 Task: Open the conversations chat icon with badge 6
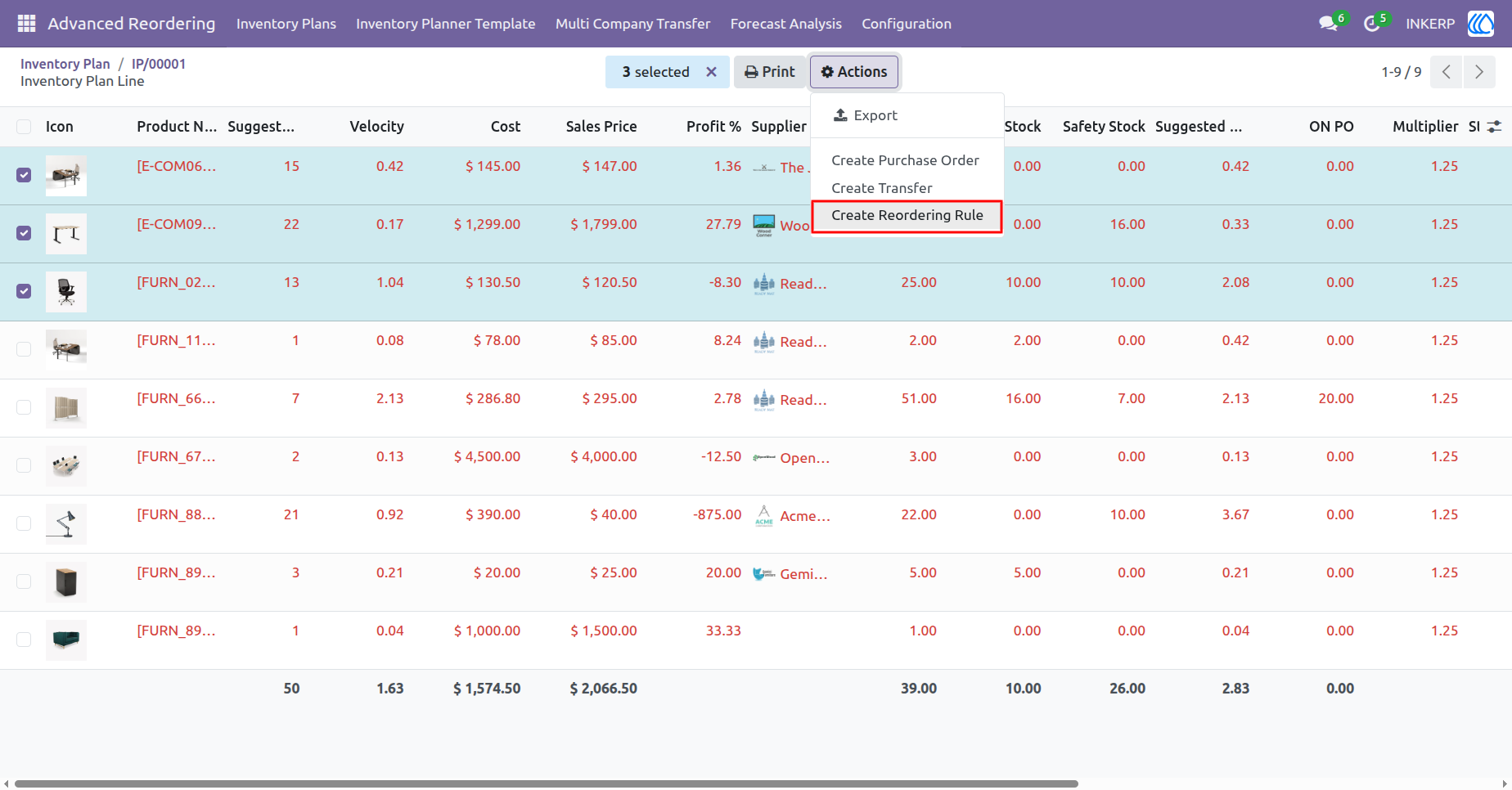pos(1330,24)
